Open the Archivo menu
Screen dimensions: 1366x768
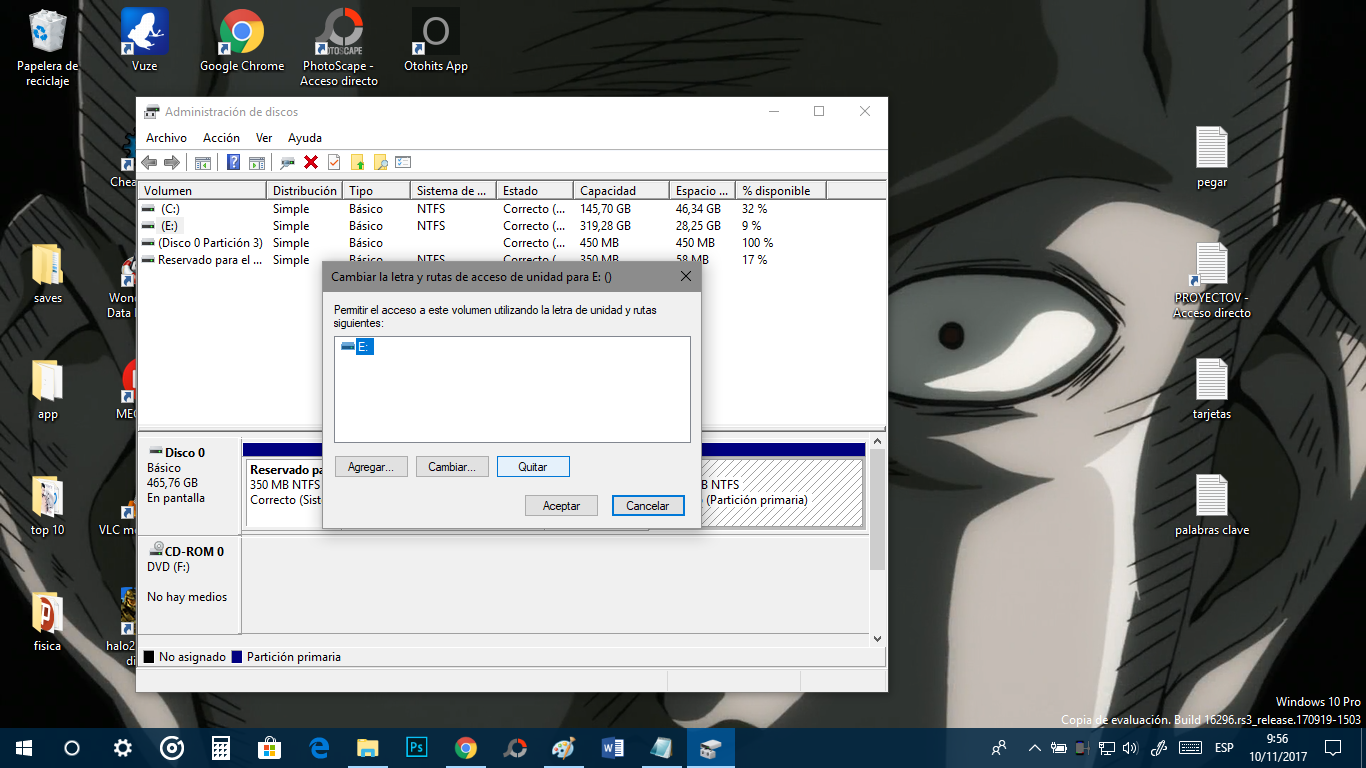(166, 138)
